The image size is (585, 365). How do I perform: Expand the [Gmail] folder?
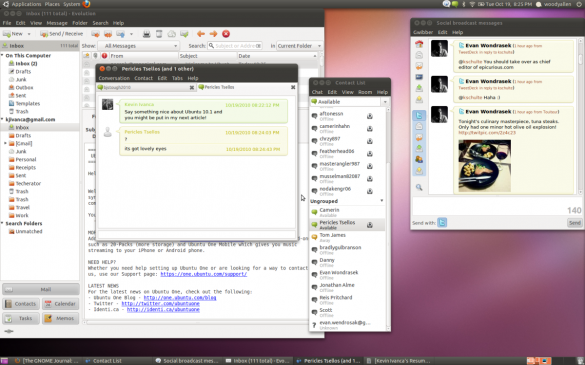[x=5, y=143]
